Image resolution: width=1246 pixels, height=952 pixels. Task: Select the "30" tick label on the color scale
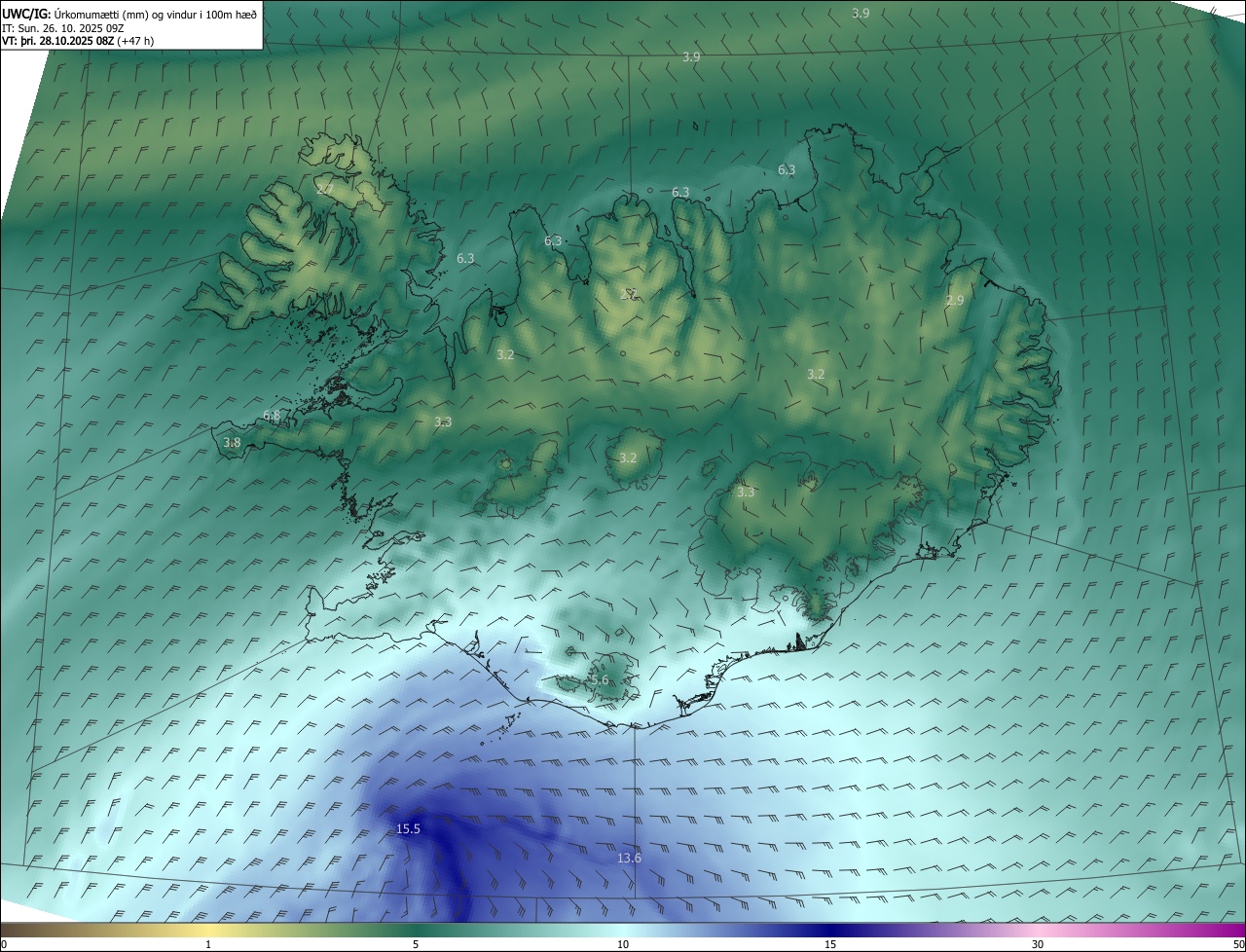pos(1038,944)
